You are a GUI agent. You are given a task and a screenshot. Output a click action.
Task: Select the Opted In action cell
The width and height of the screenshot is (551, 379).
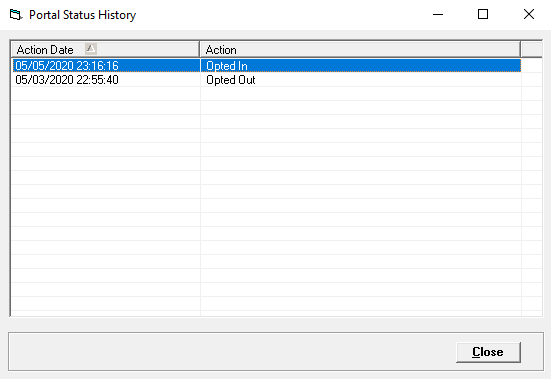pyautogui.click(x=361, y=66)
